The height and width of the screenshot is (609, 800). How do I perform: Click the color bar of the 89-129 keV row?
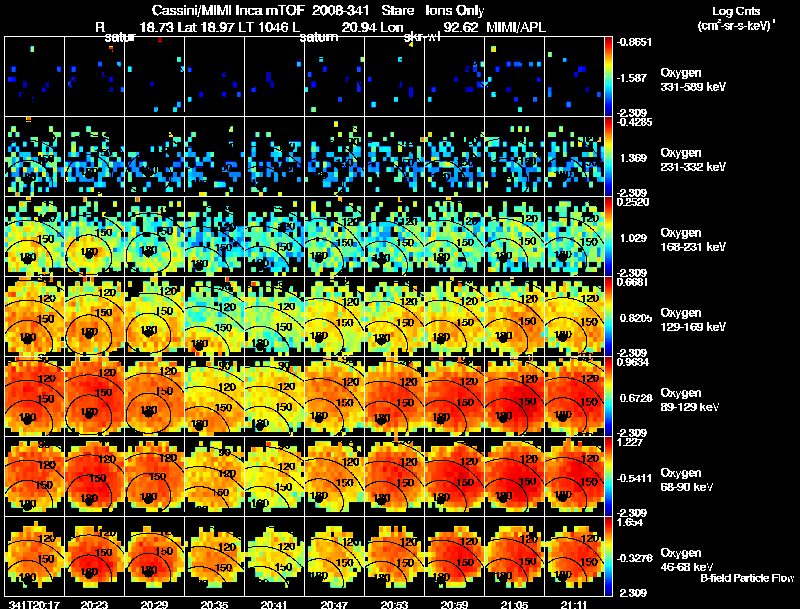coord(608,397)
